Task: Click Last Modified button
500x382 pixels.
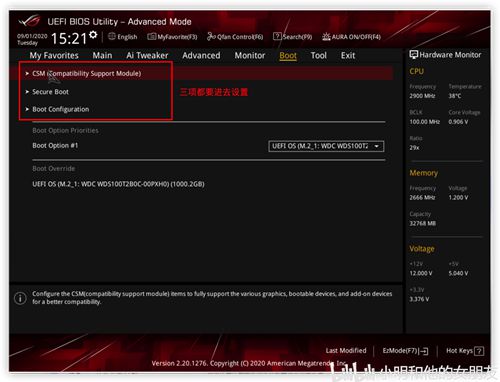Action: [x=346, y=351]
